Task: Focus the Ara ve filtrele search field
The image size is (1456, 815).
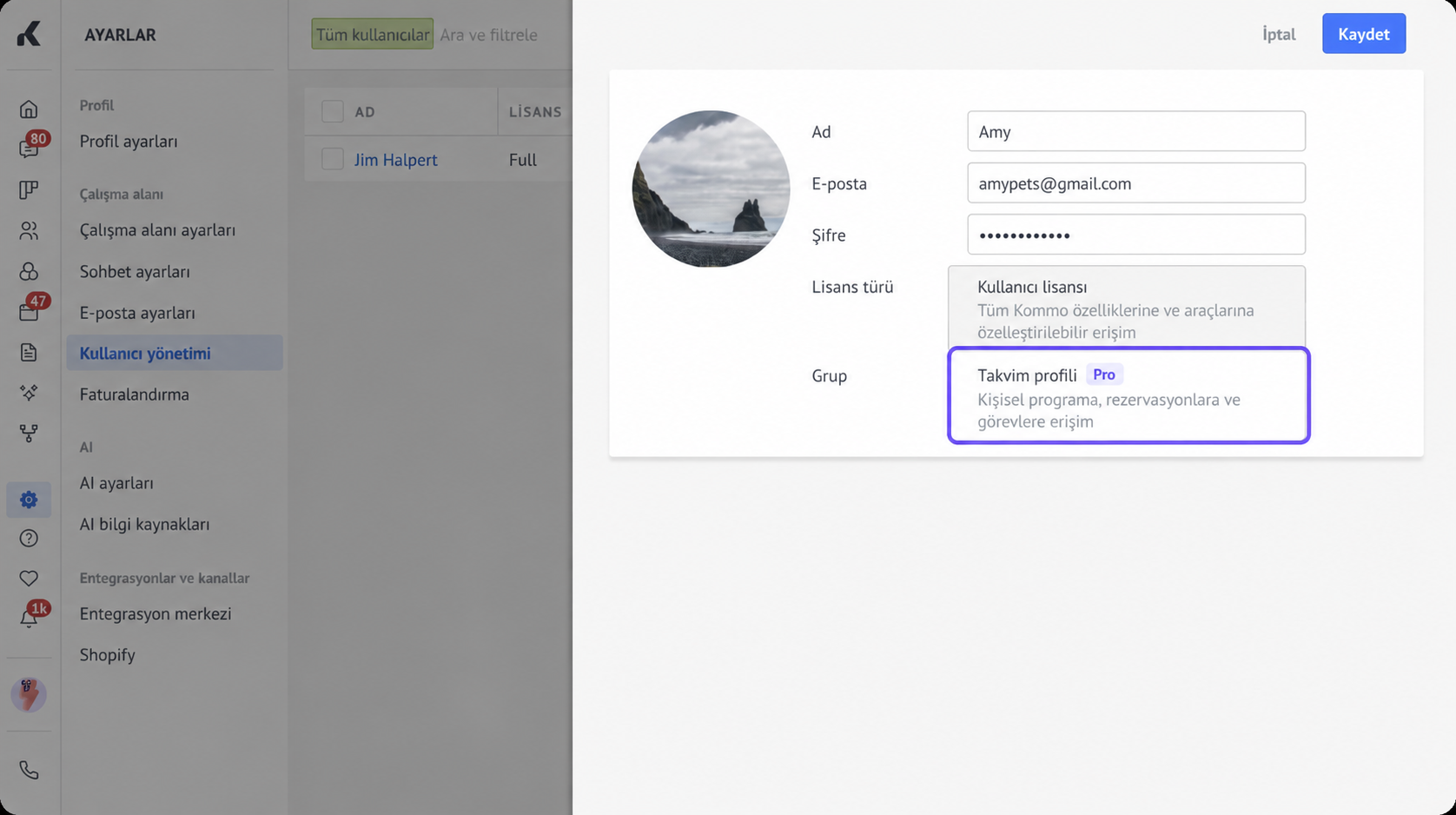Action: (x=488, y=35)
